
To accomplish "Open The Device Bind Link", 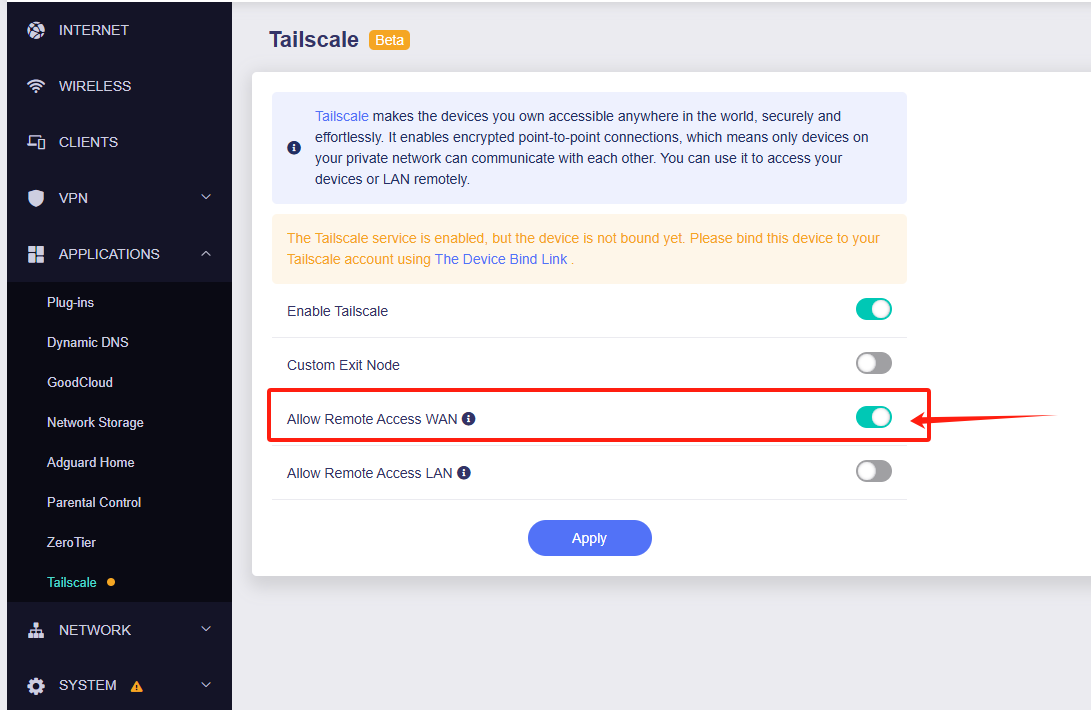I will pos(501,259).
